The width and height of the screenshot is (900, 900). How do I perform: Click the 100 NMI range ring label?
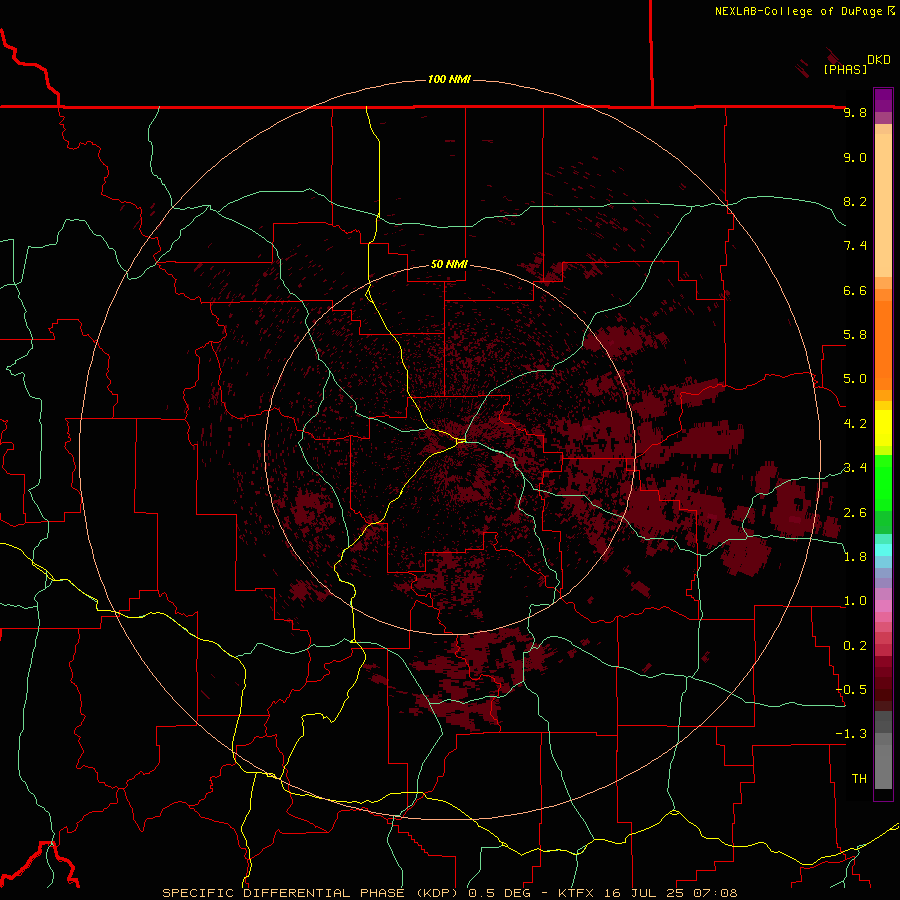click(x=449, y=79)
